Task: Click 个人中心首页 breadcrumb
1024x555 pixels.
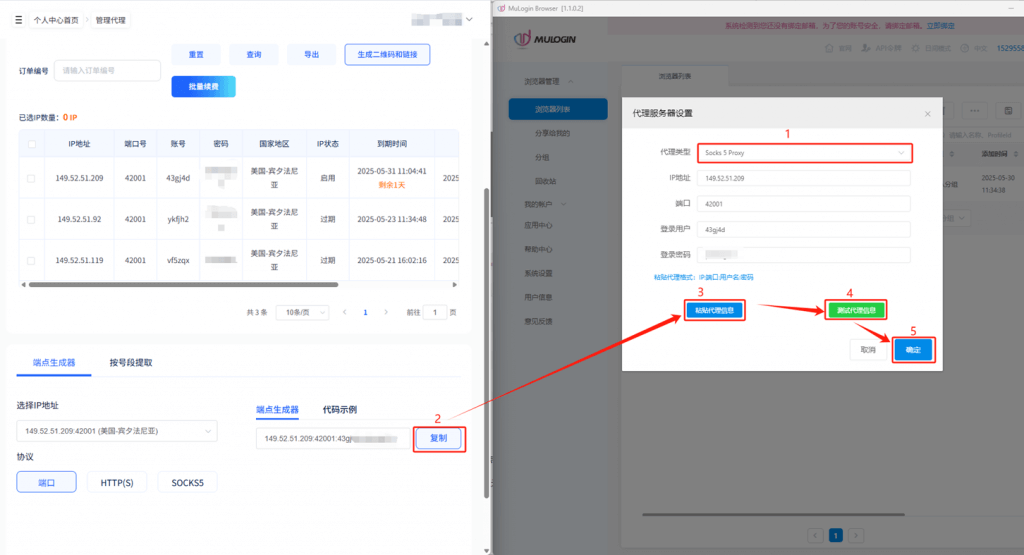Action: pyautogui.click(x=56, y=20)
